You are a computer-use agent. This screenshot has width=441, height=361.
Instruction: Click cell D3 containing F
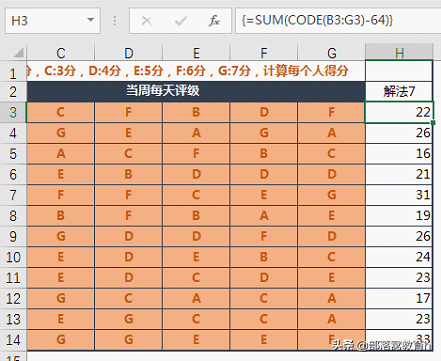pyautogui.click(x=129, y=112)
